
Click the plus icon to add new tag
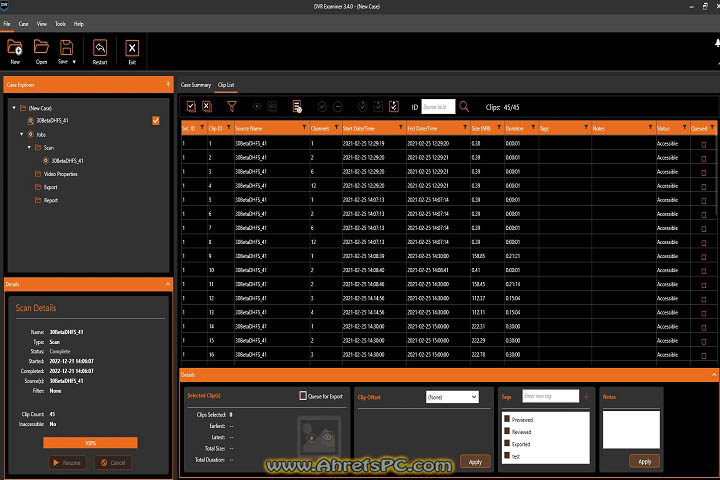(586, 396)
